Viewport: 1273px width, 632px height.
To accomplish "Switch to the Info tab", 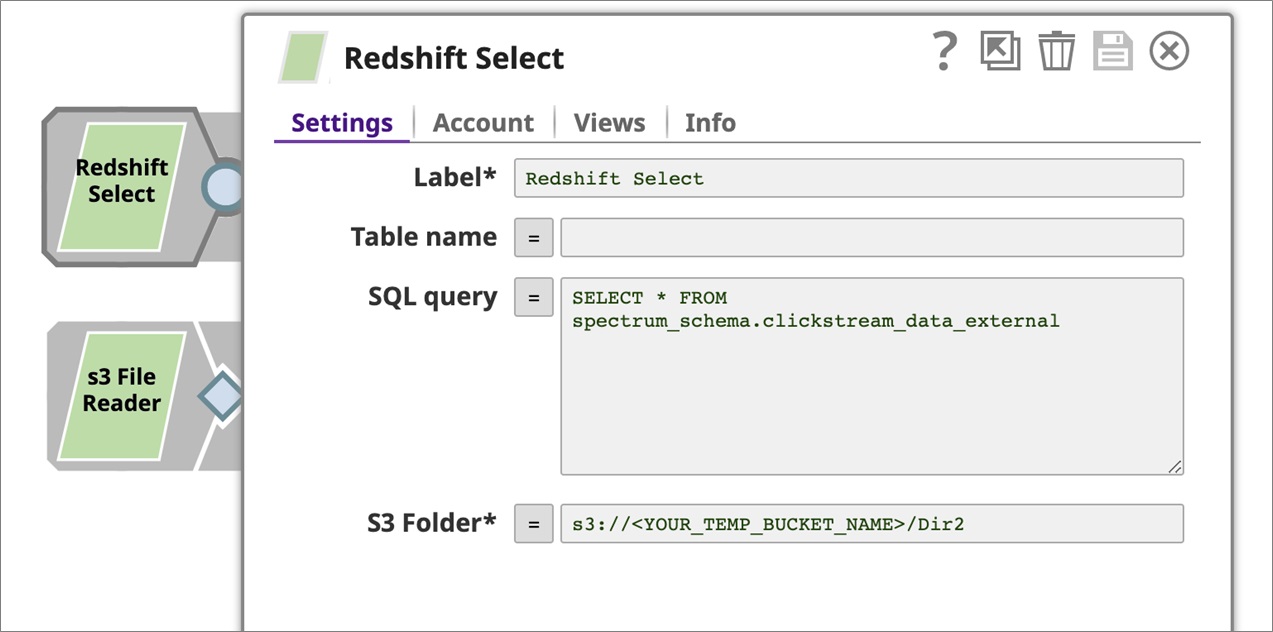I will (710, 123).
